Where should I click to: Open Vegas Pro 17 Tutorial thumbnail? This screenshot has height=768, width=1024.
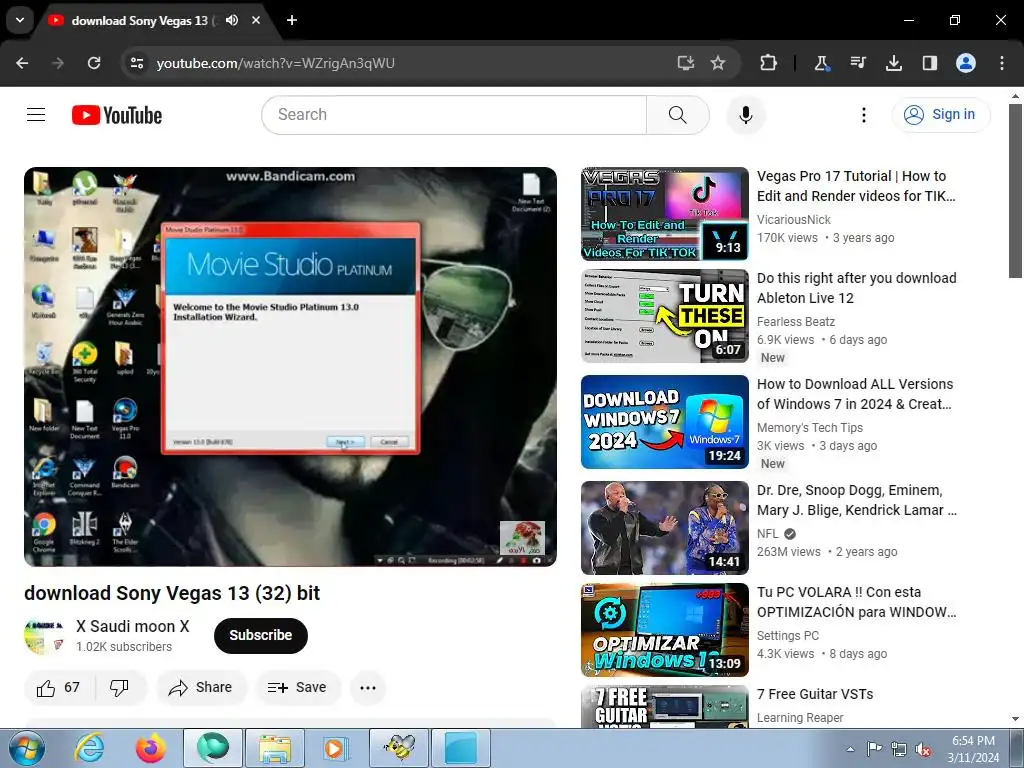665,214
